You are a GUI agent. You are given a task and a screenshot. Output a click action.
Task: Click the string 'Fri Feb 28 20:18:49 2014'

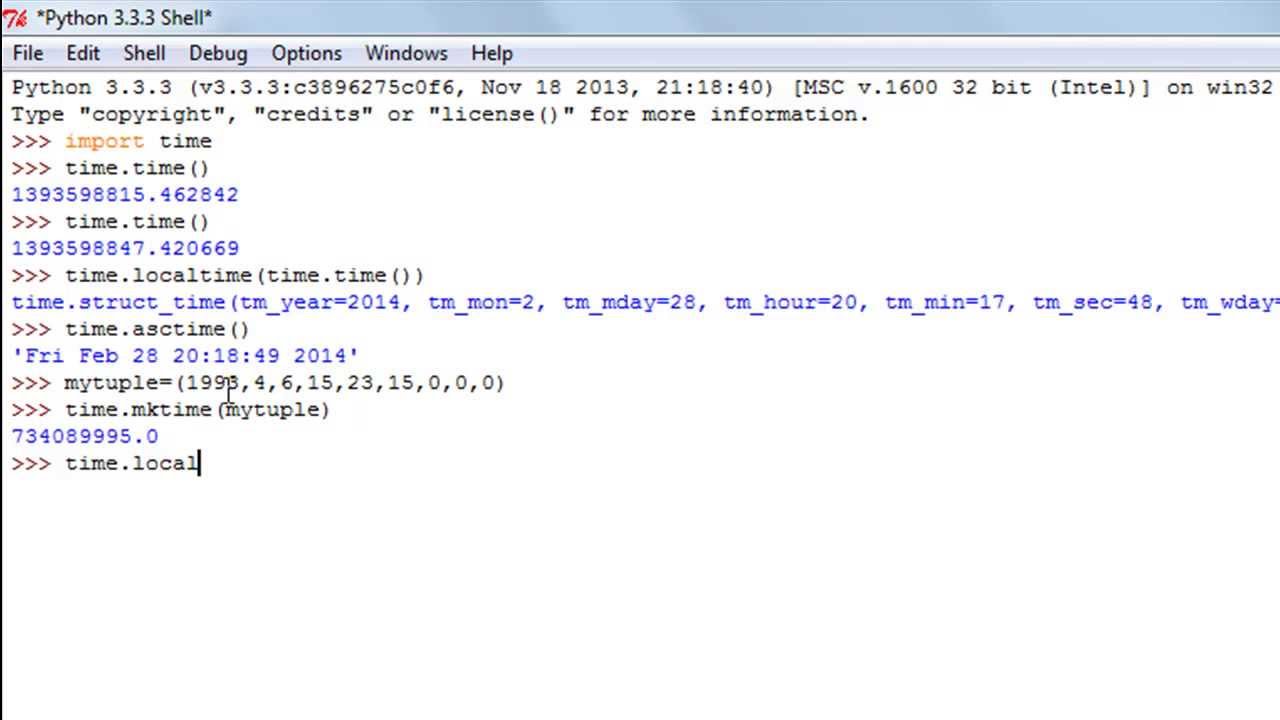[x=185, y=356]
